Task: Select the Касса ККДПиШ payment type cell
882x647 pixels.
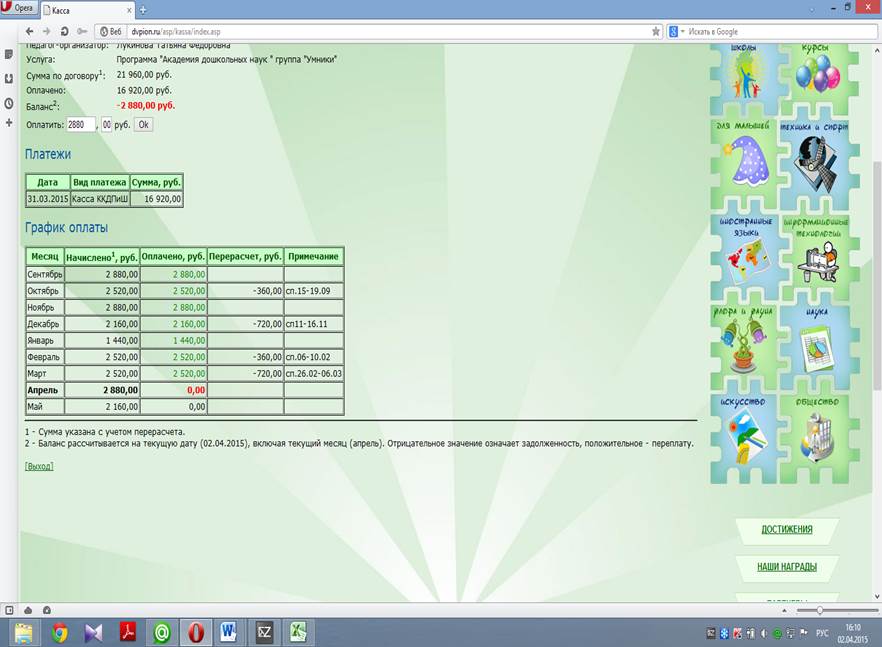Action: click(100, 199)
